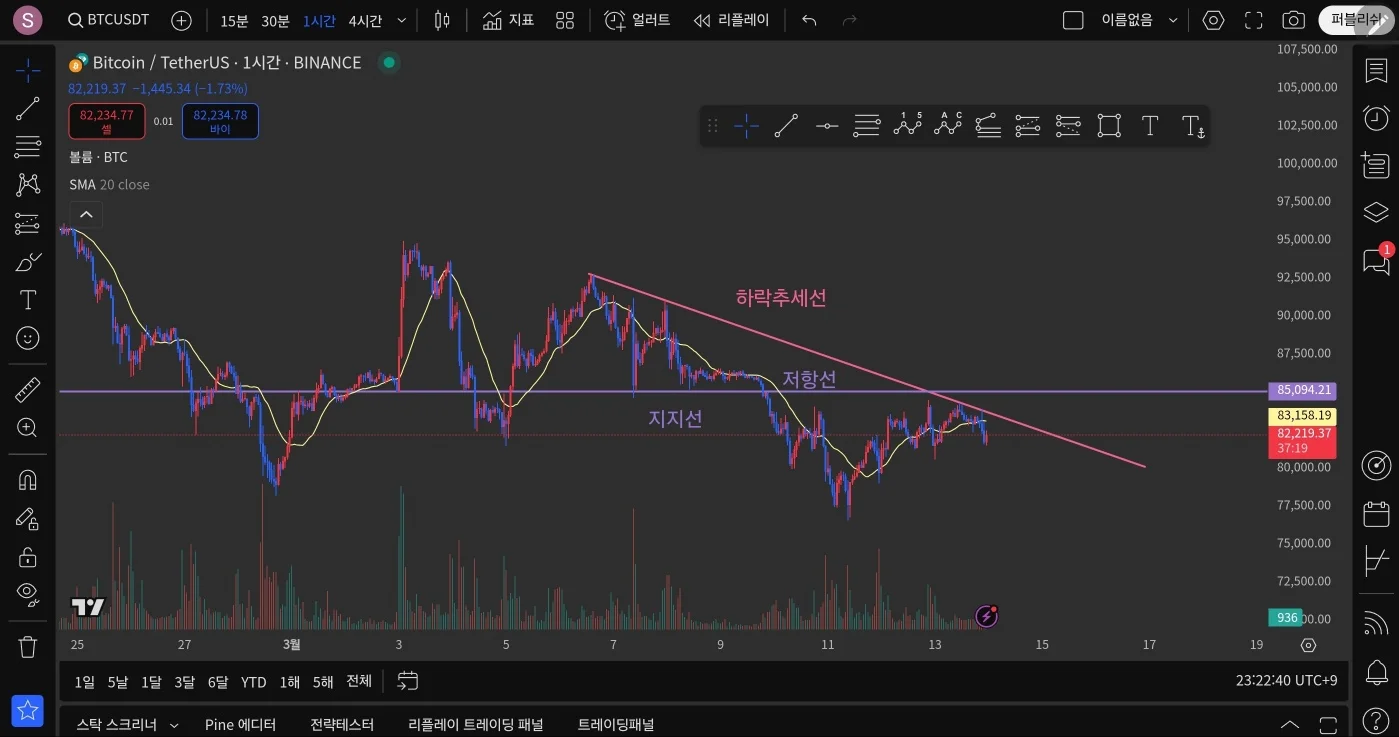
Task: Toggle favorites star button at bottom left
Action: pos(28,711)
